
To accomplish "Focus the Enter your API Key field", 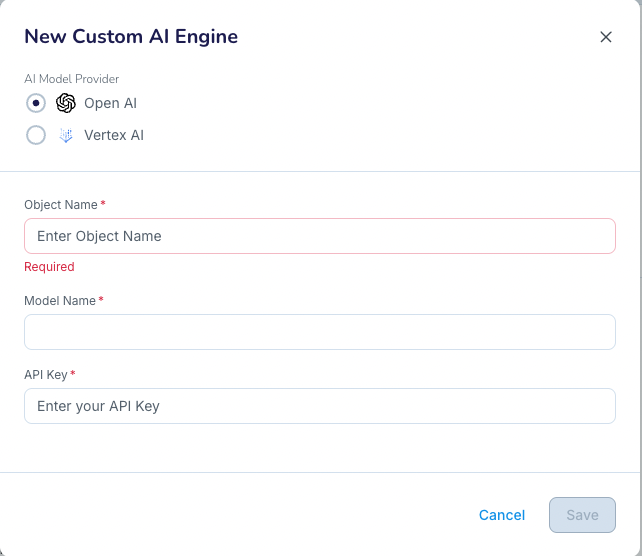I will pyautogui.click(x=319, y=406).
